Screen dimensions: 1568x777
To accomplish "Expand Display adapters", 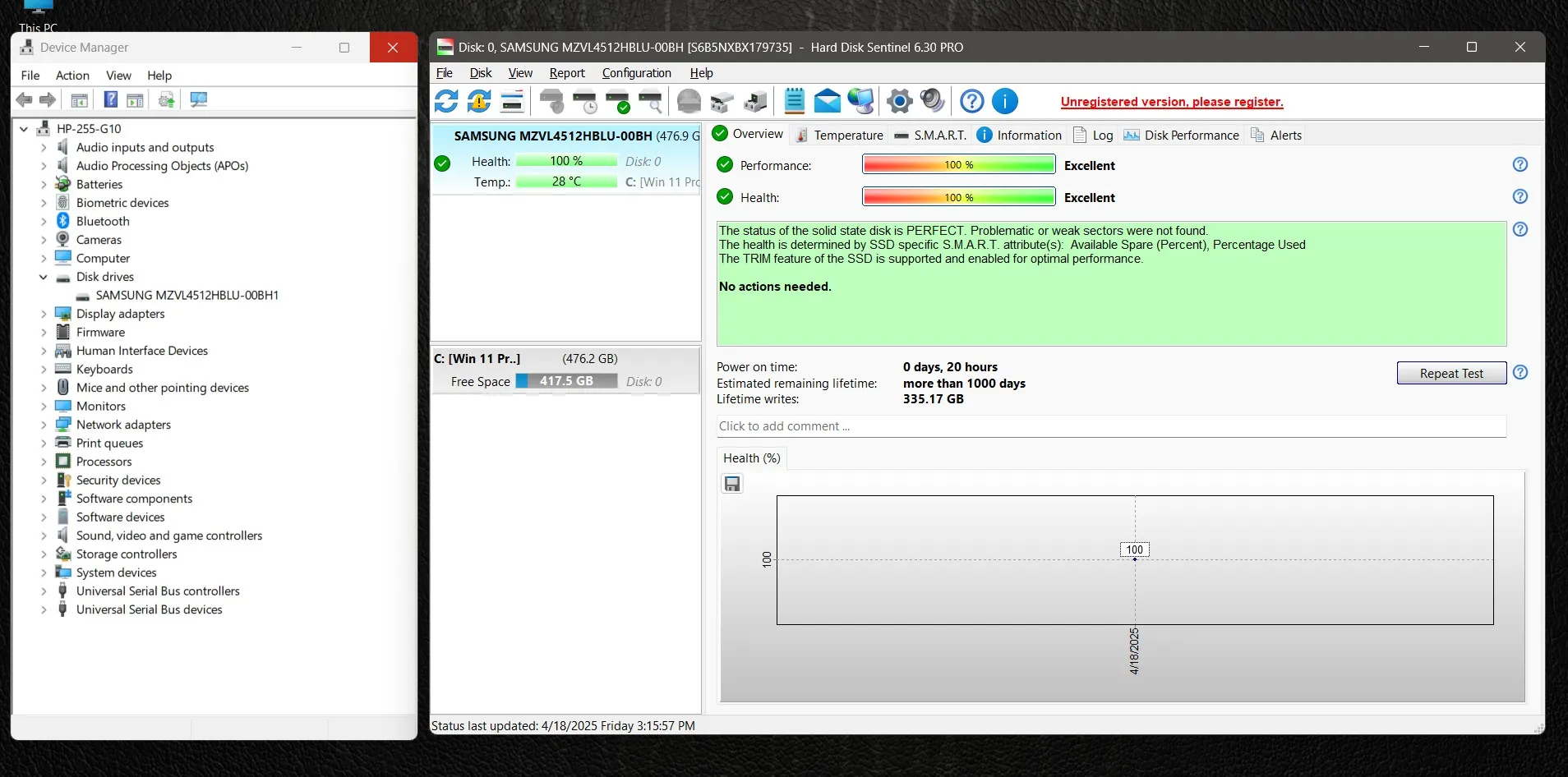I will pos(44,314).
